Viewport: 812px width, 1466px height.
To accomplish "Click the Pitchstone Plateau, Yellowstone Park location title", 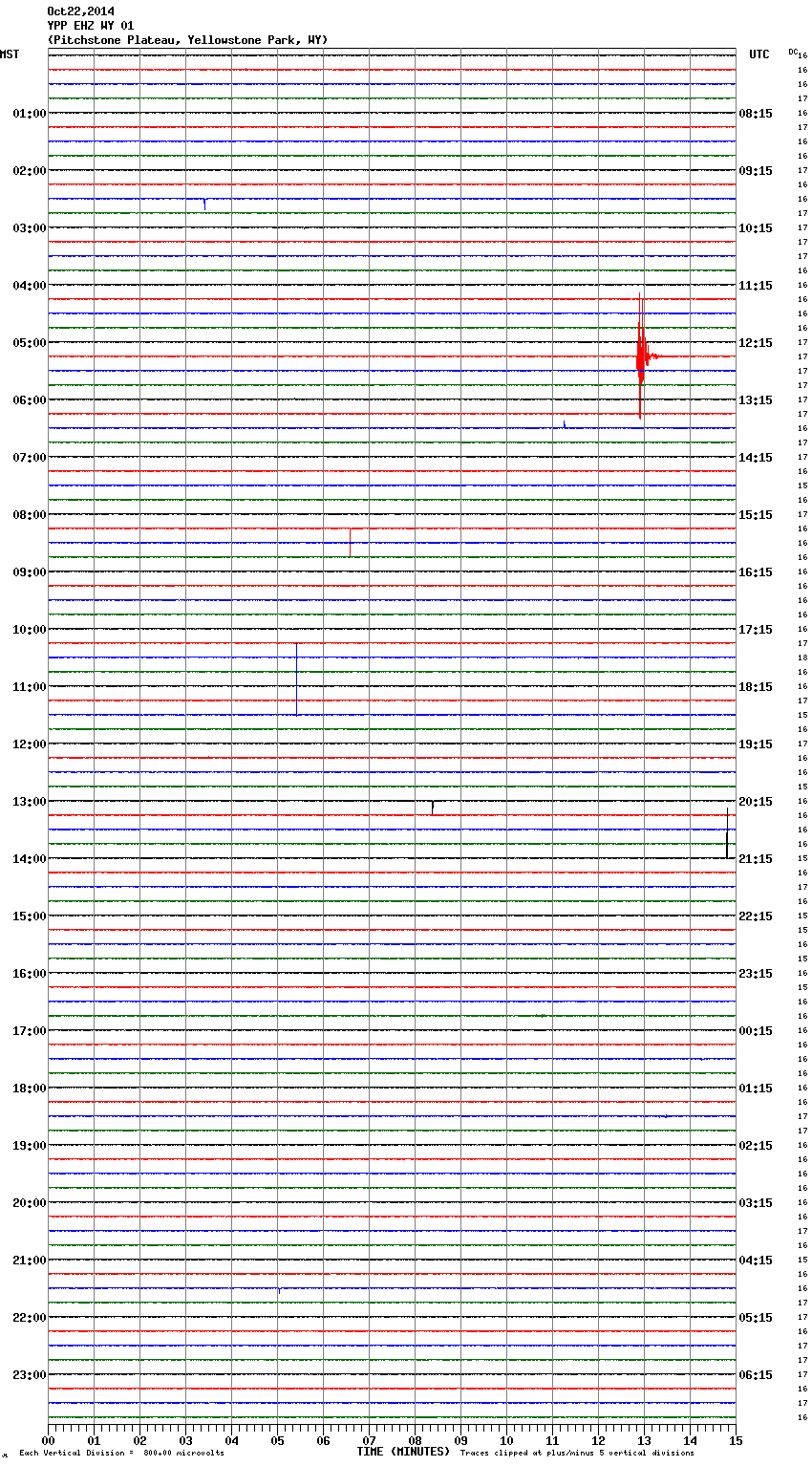I will [x=187, y=40].
